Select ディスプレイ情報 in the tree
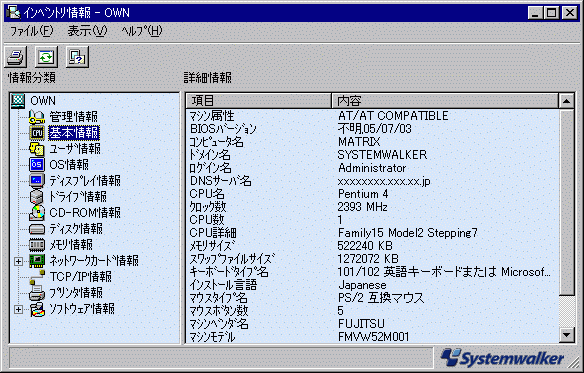The image size is (584, 373). point(85,181)
